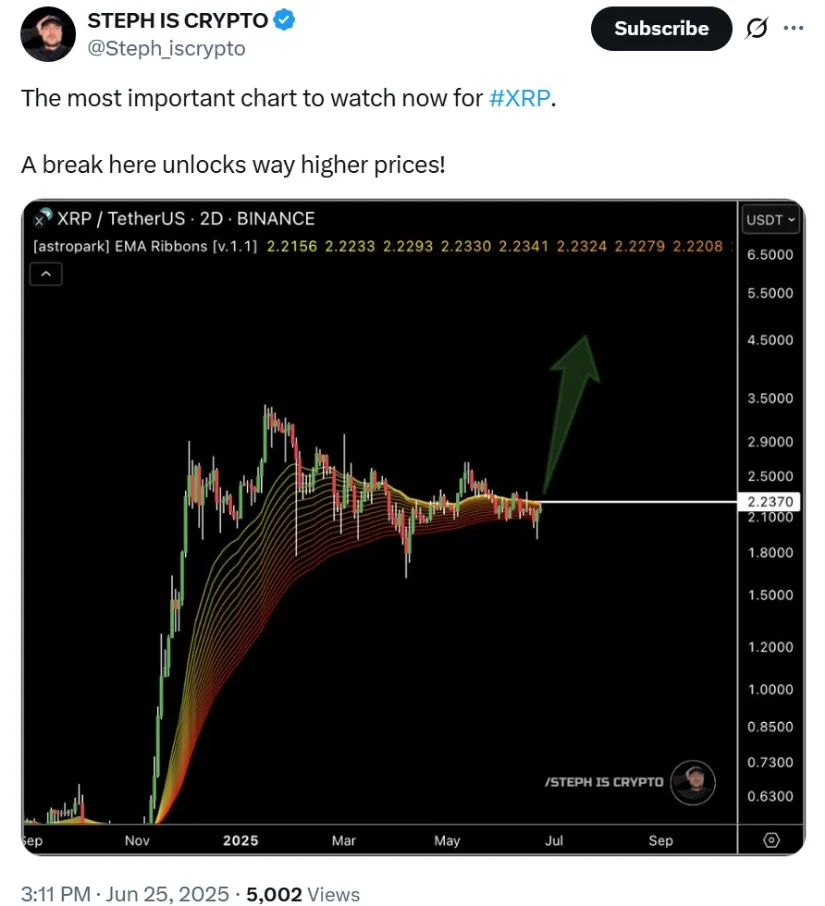Open the Grok icon beside Subscribe
The image size is (825, 906).
pos(757,29)
